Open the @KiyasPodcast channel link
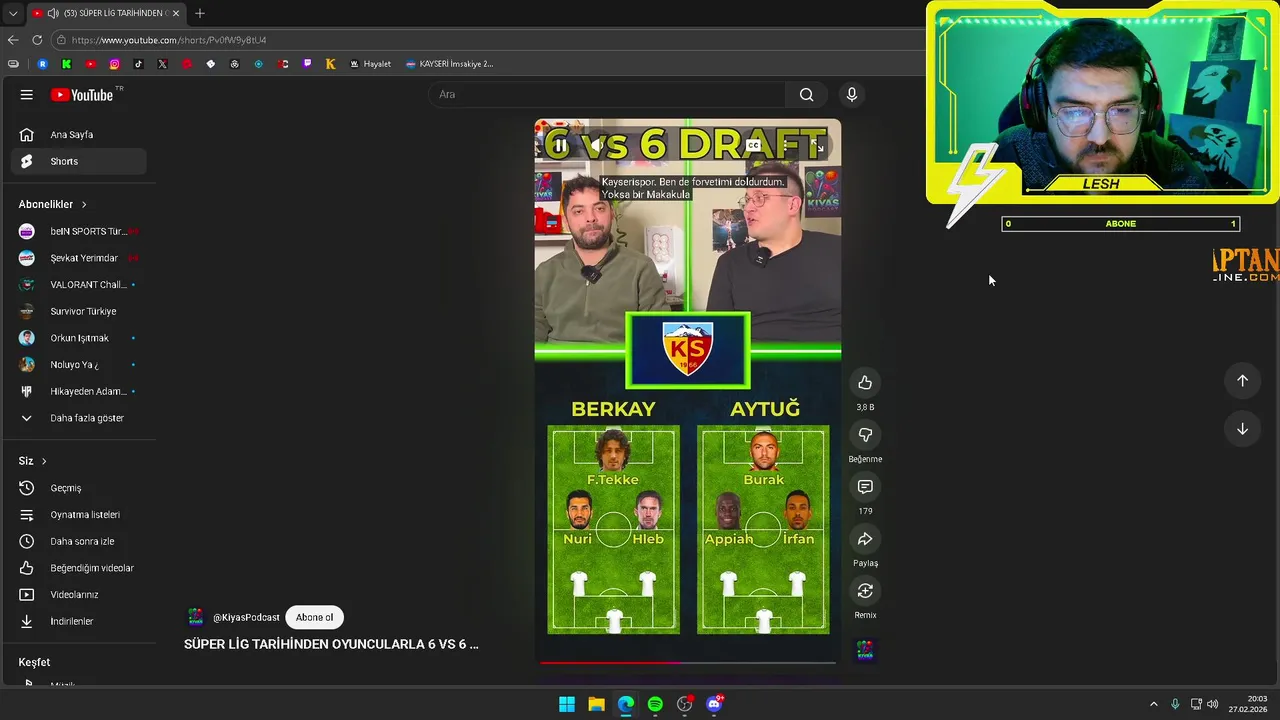 coord(246,617)
